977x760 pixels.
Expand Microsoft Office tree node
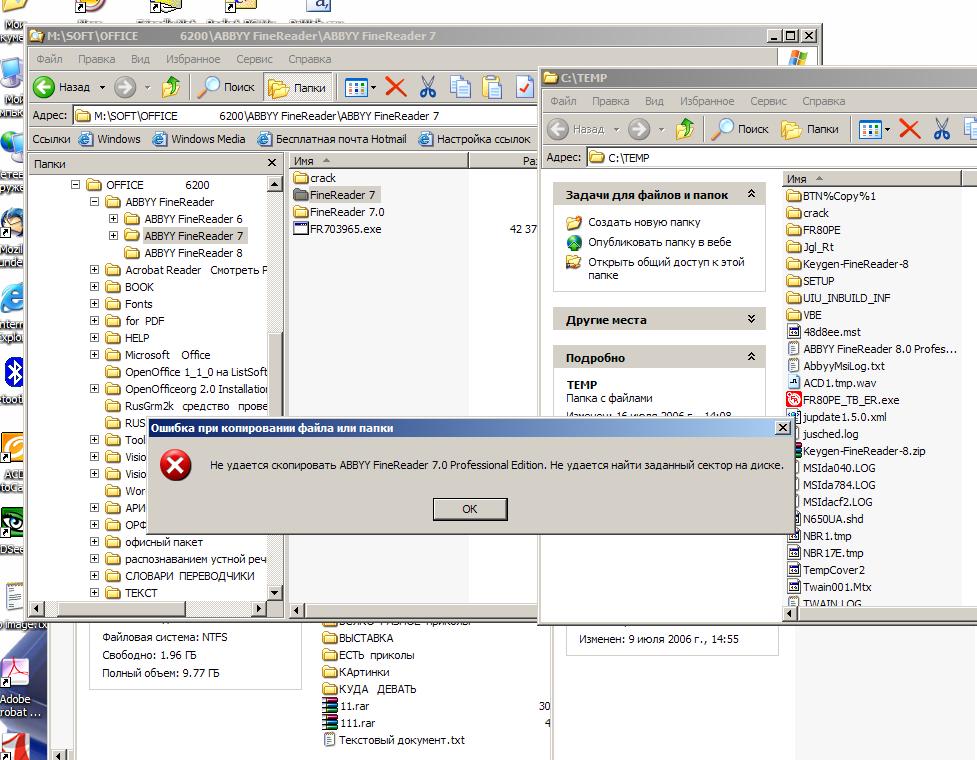pyautogui.click(x=94, y=354)
